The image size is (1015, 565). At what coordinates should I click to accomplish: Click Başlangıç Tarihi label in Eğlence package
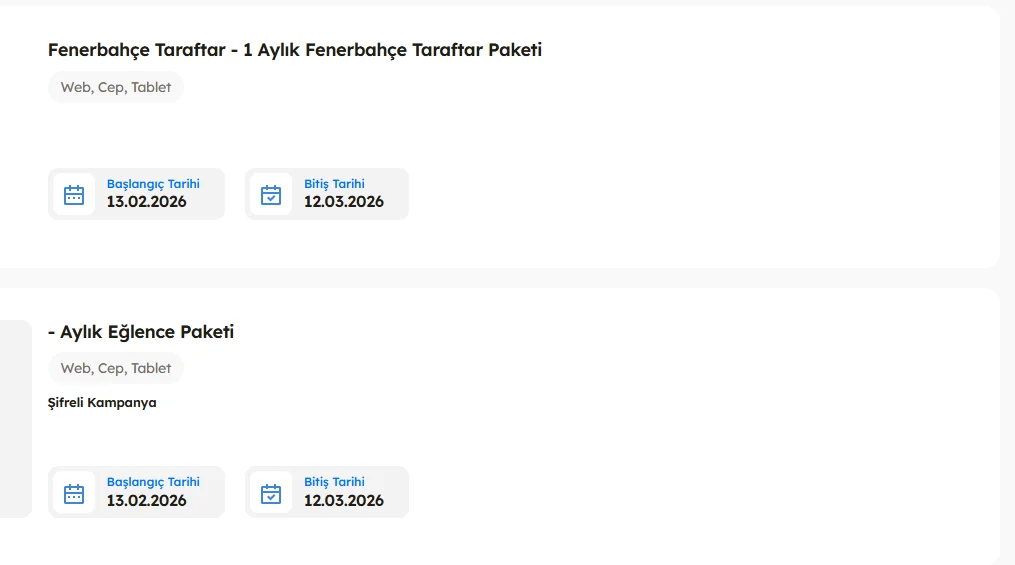(x=153, y=482)
